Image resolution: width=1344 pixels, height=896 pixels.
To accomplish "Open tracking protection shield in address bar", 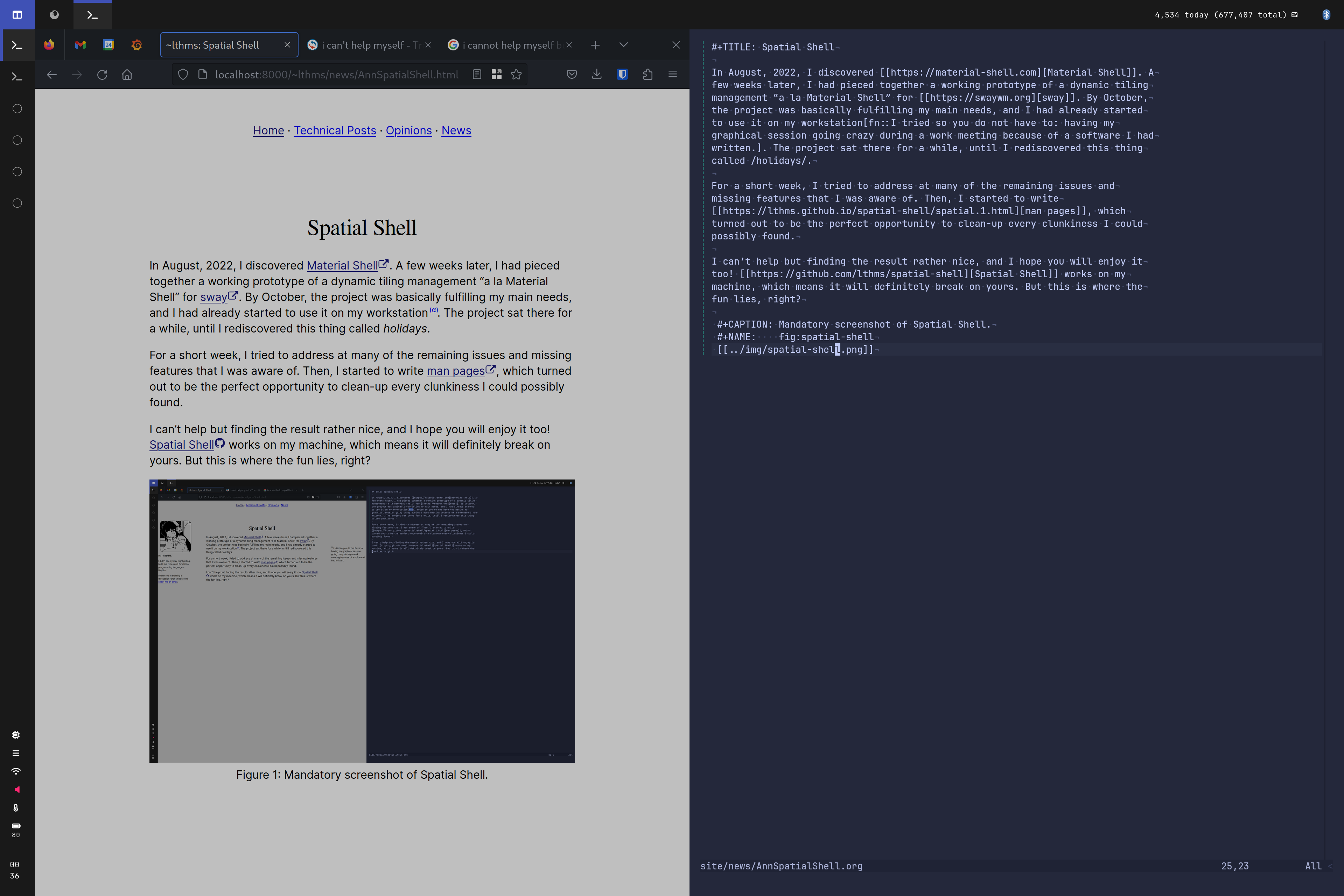I will [x=183, y=74].
